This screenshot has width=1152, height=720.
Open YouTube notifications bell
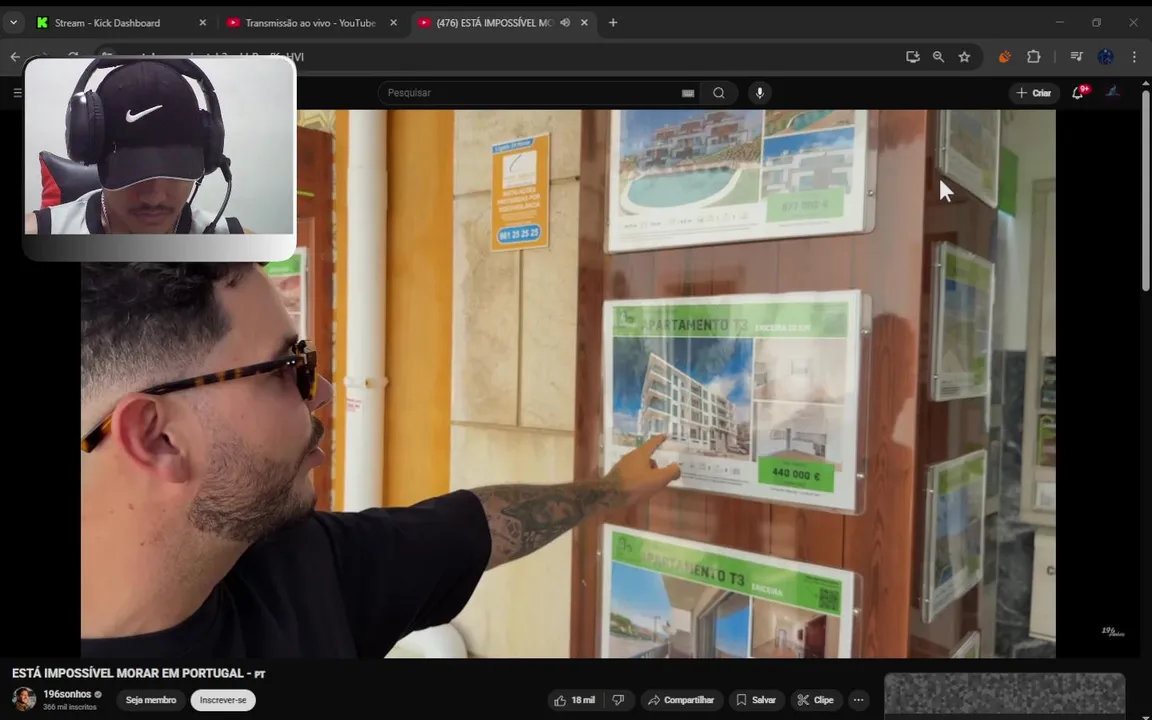tap(1078, 93)
